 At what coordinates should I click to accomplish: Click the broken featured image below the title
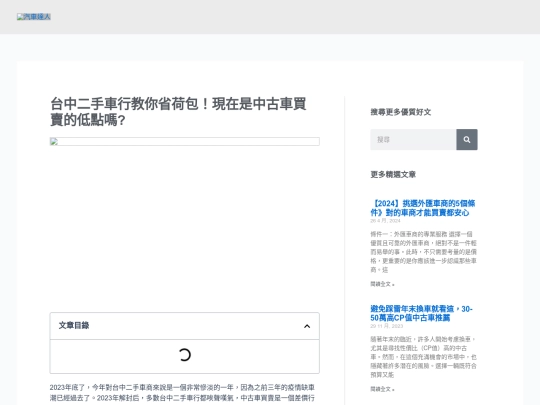(185, 142)
